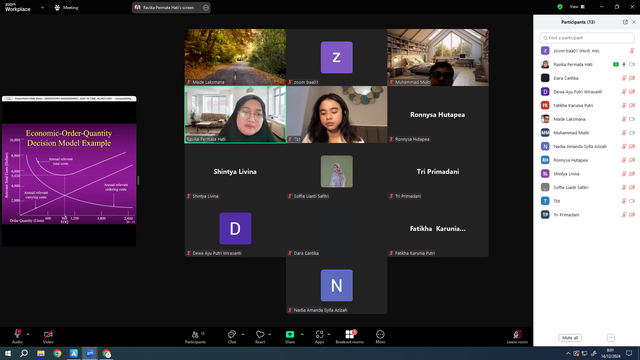This screenshot has width=640, height=360.
Task: Toggle Tri Primadani's muted microphone icon
Action: pyautogui.click(x=624, y=215)
